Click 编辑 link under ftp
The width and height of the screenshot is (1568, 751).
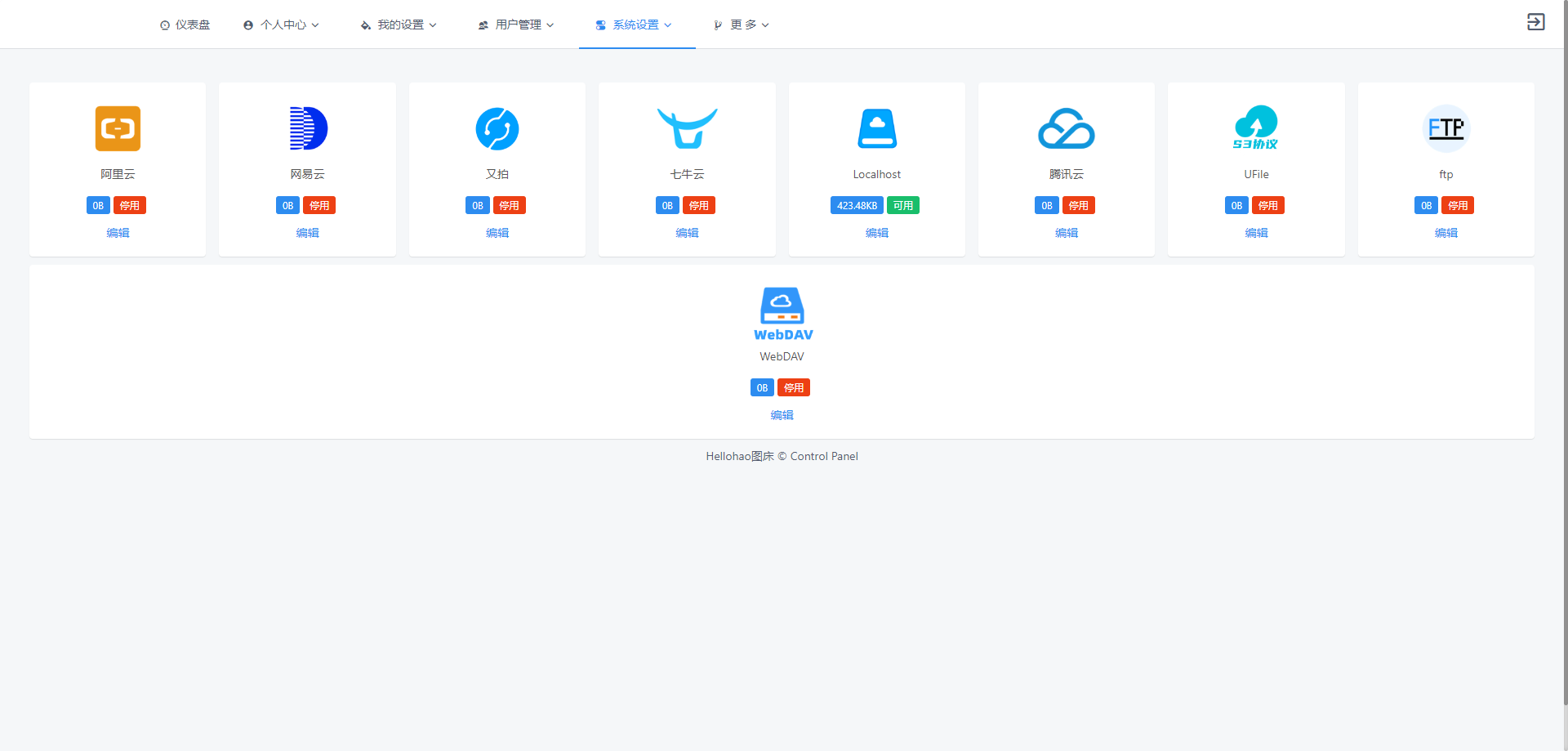coord(1446,233)
